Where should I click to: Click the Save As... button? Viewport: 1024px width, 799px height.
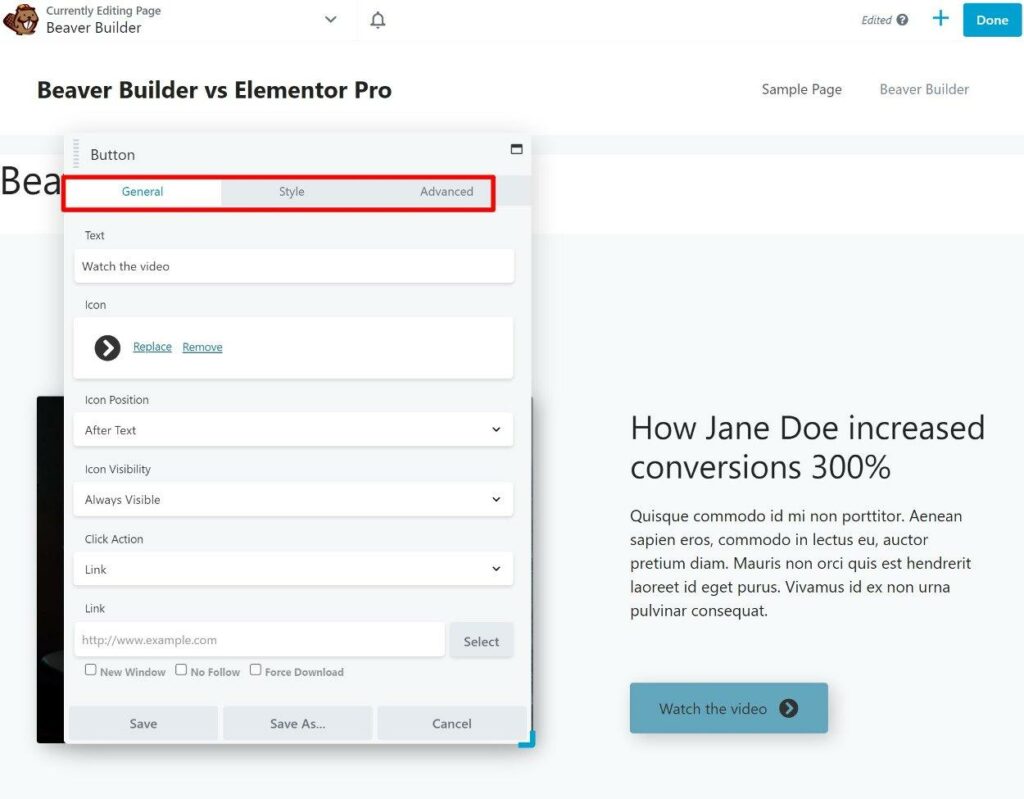298,723
